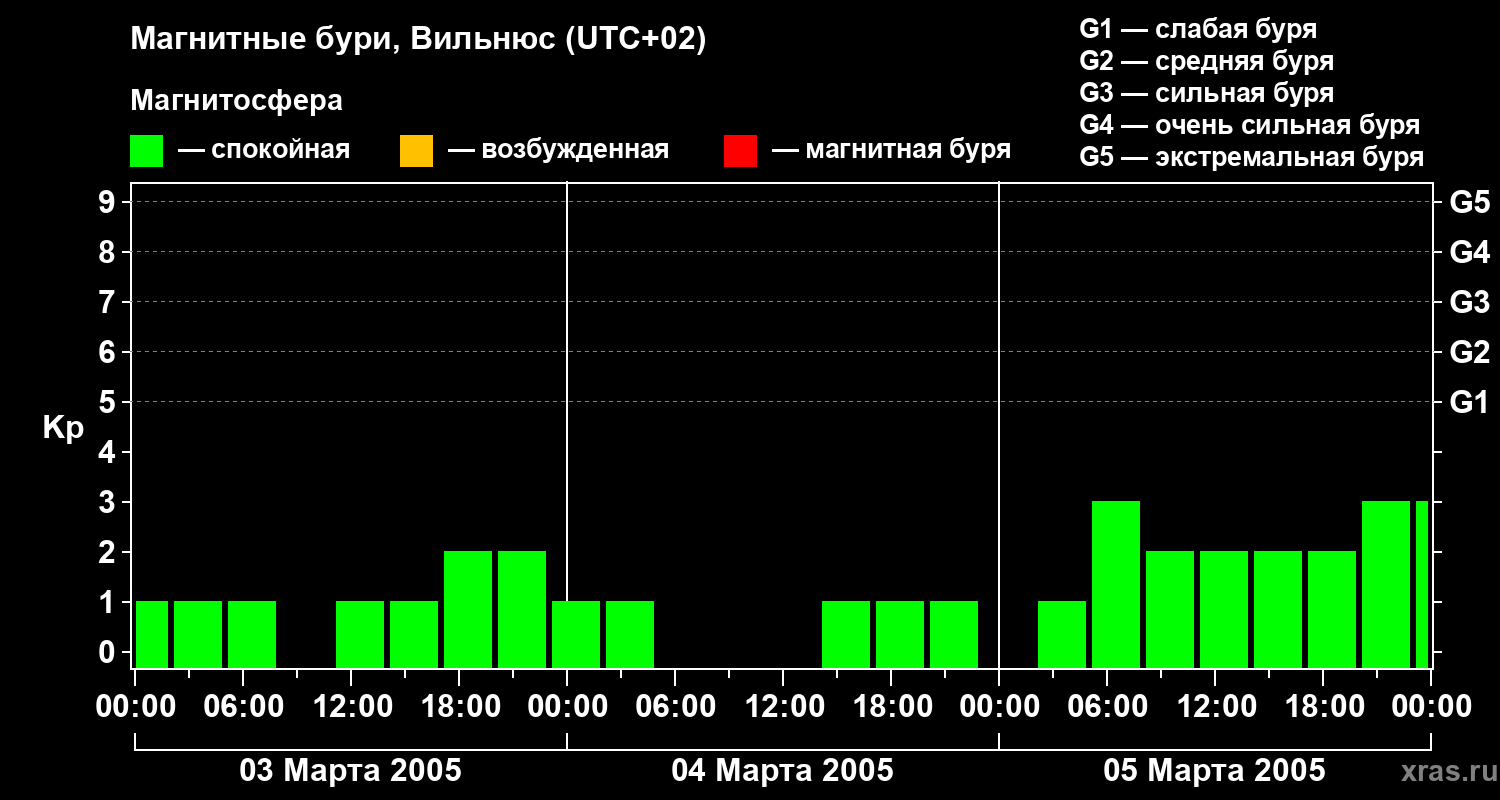Click the '— возбужденная' legend label
Image resolution: width=1500 pixels, height=800 pixels.
tap(558, 150)
